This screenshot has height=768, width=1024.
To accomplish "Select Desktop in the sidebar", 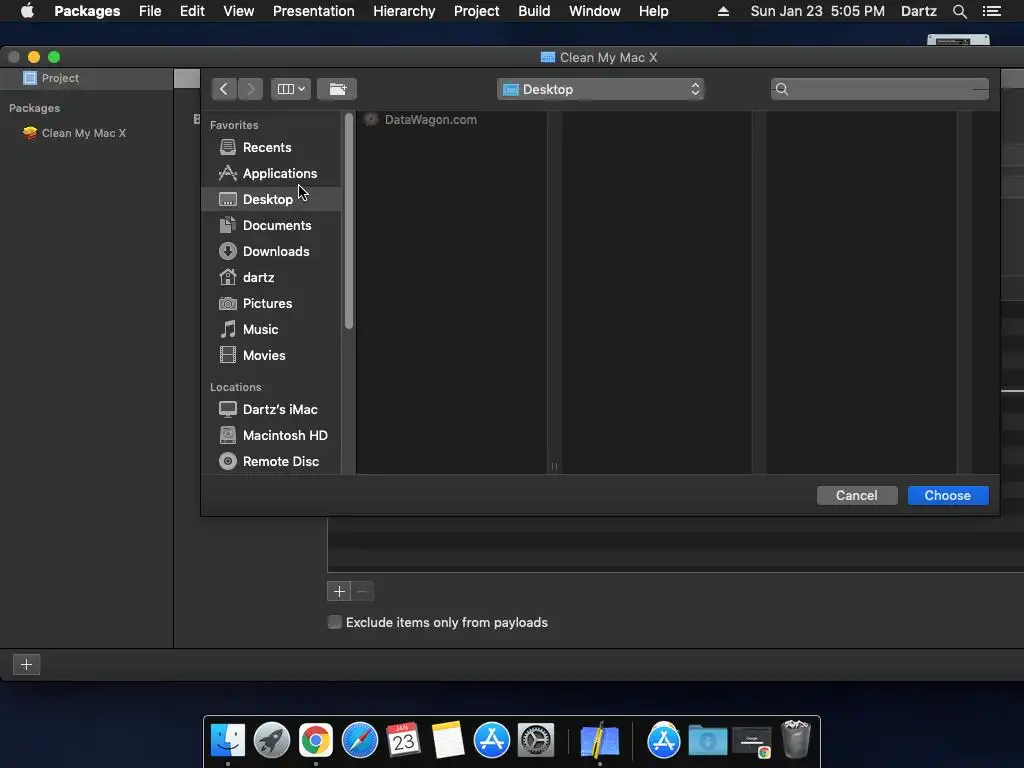I will (x=270, y=199).
